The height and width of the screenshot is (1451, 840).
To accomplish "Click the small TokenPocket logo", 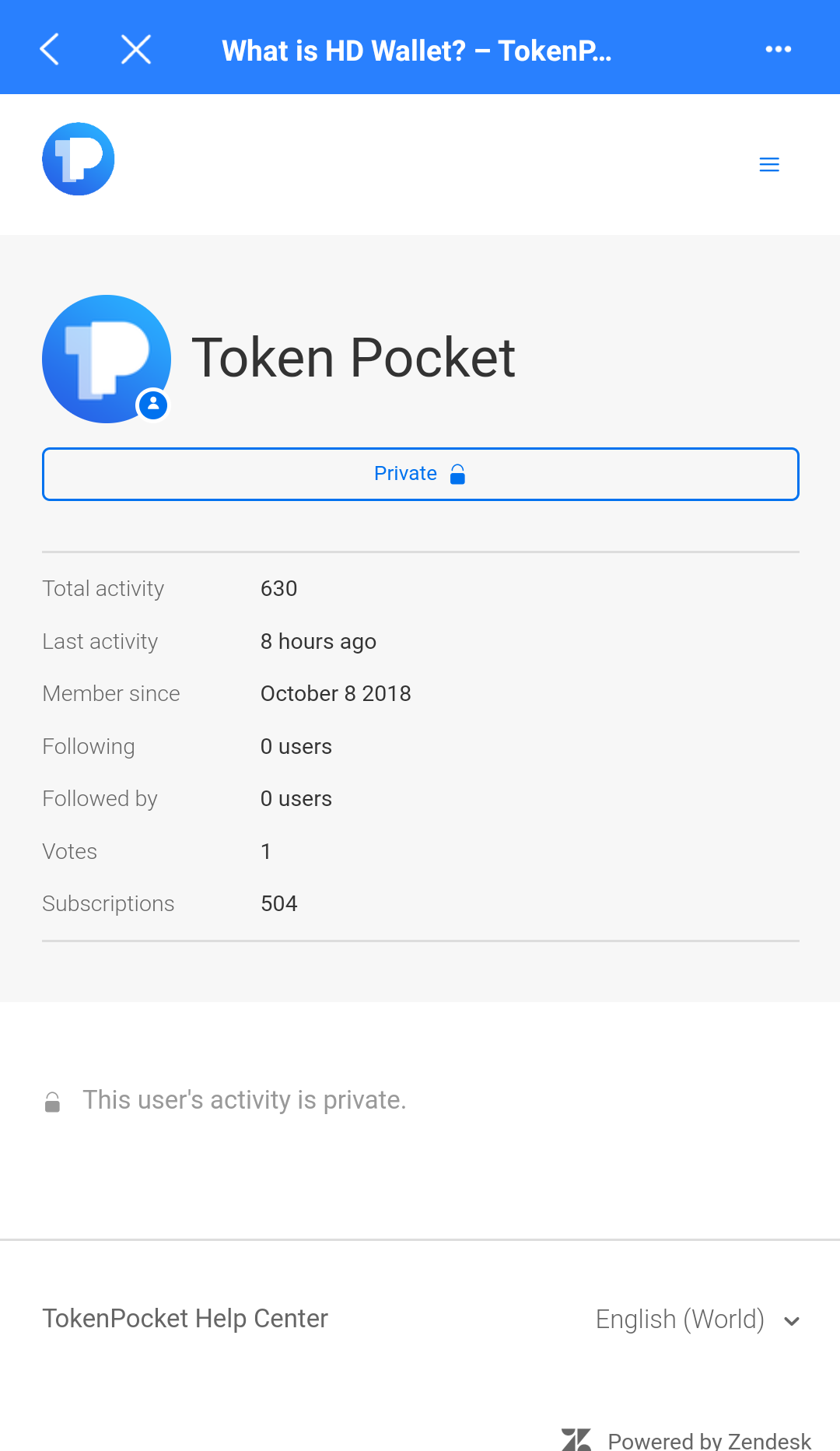I will (79, 159).
